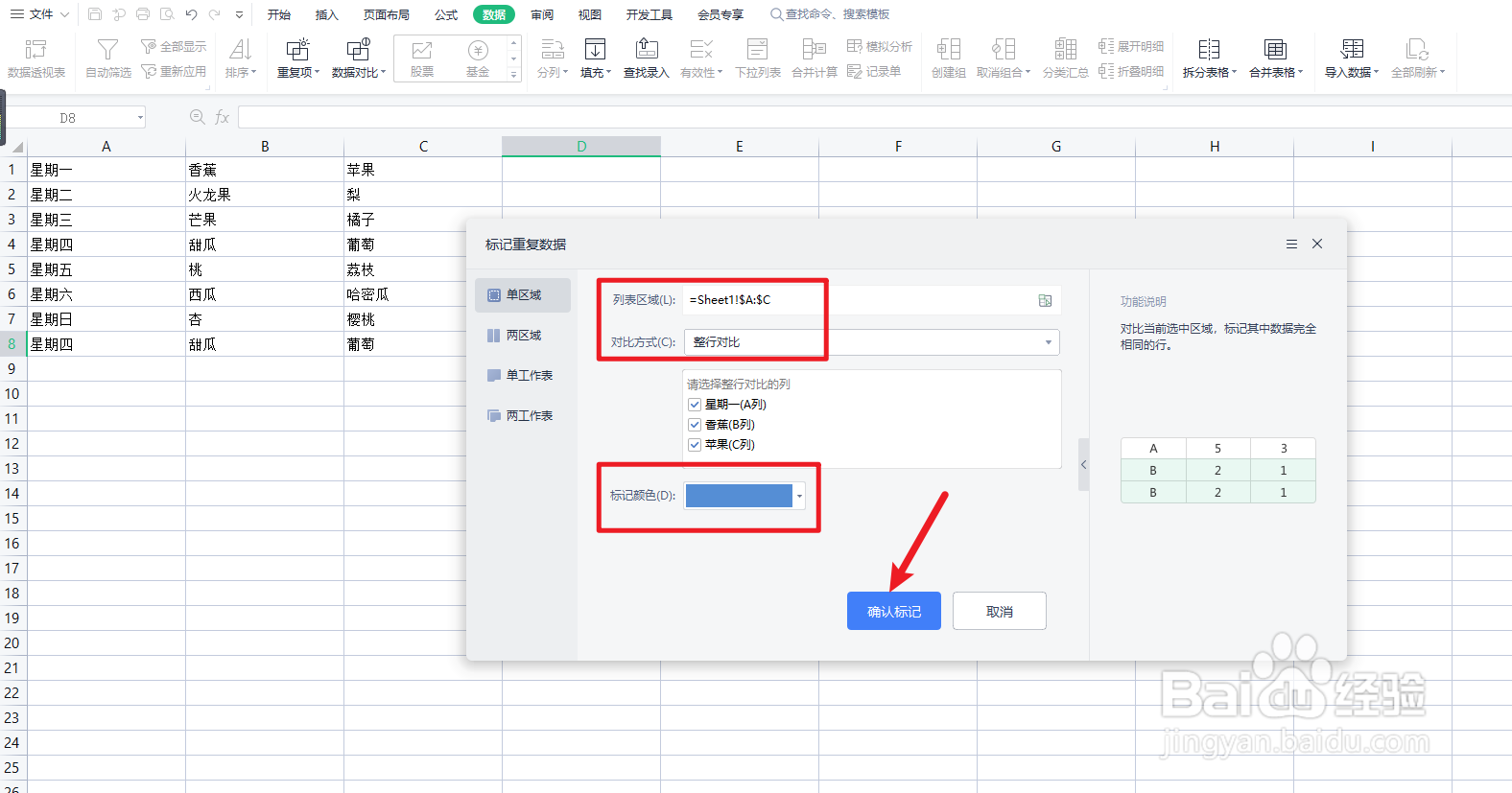Click the 基金 fund data icon

[478, 50]
